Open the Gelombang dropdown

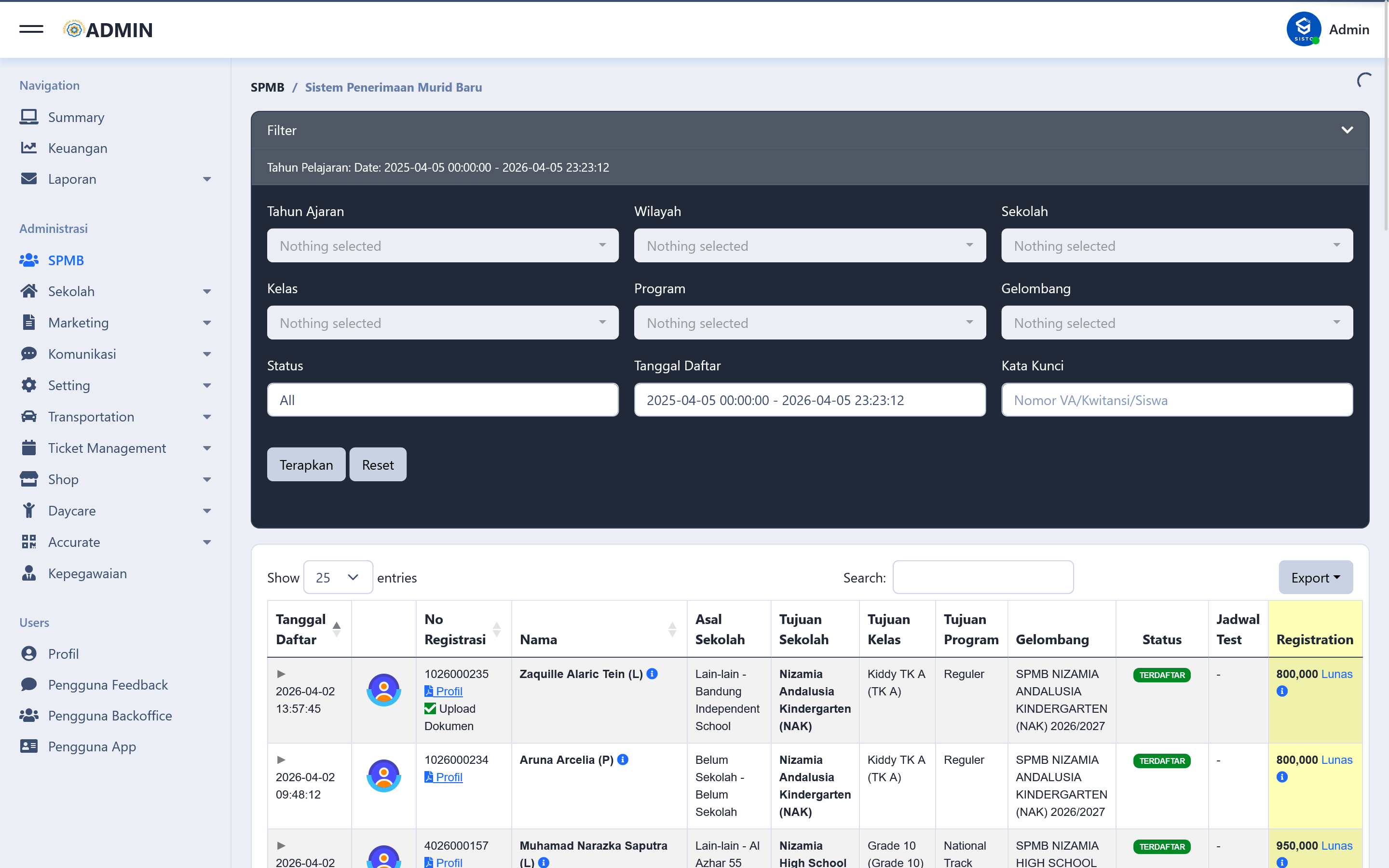[x=1177, y=323]
